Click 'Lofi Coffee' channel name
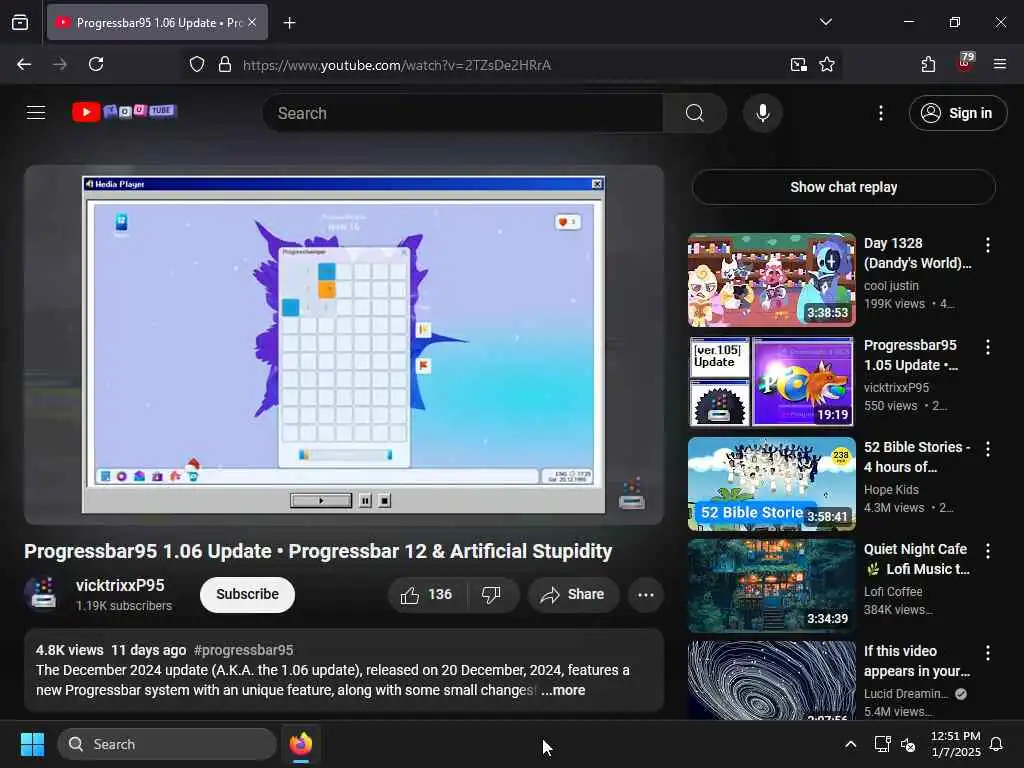This screenshot has height=768, width=1024. pos(893,591)
